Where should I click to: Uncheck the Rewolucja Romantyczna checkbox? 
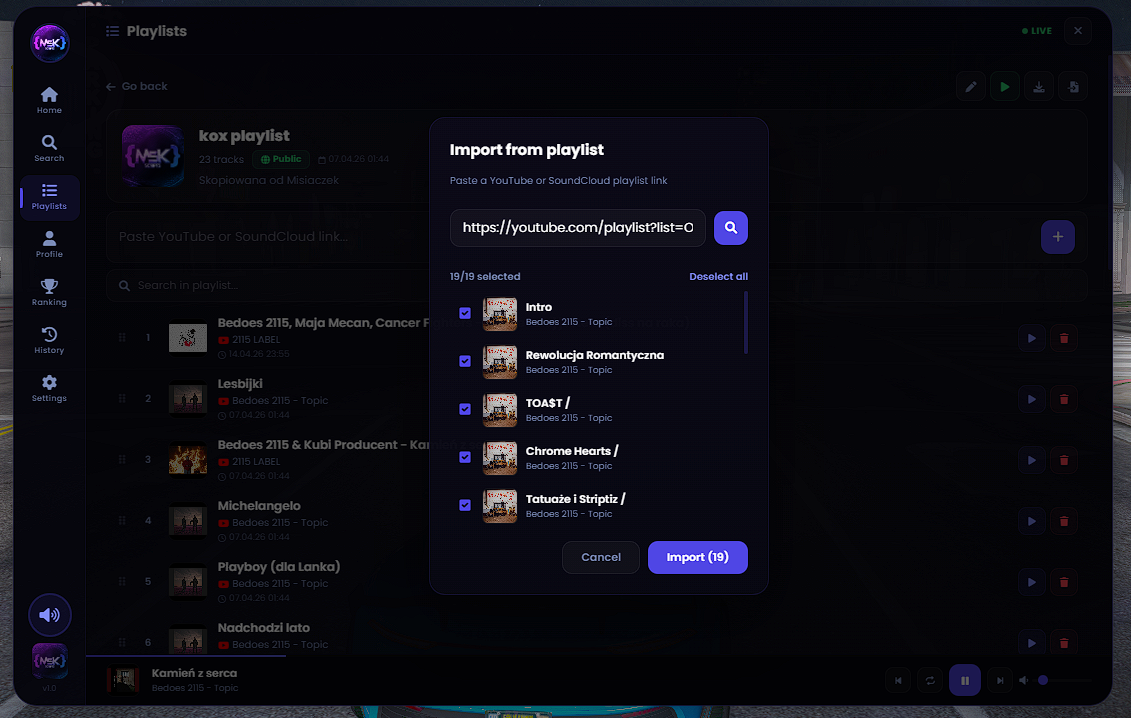point(465,361)
